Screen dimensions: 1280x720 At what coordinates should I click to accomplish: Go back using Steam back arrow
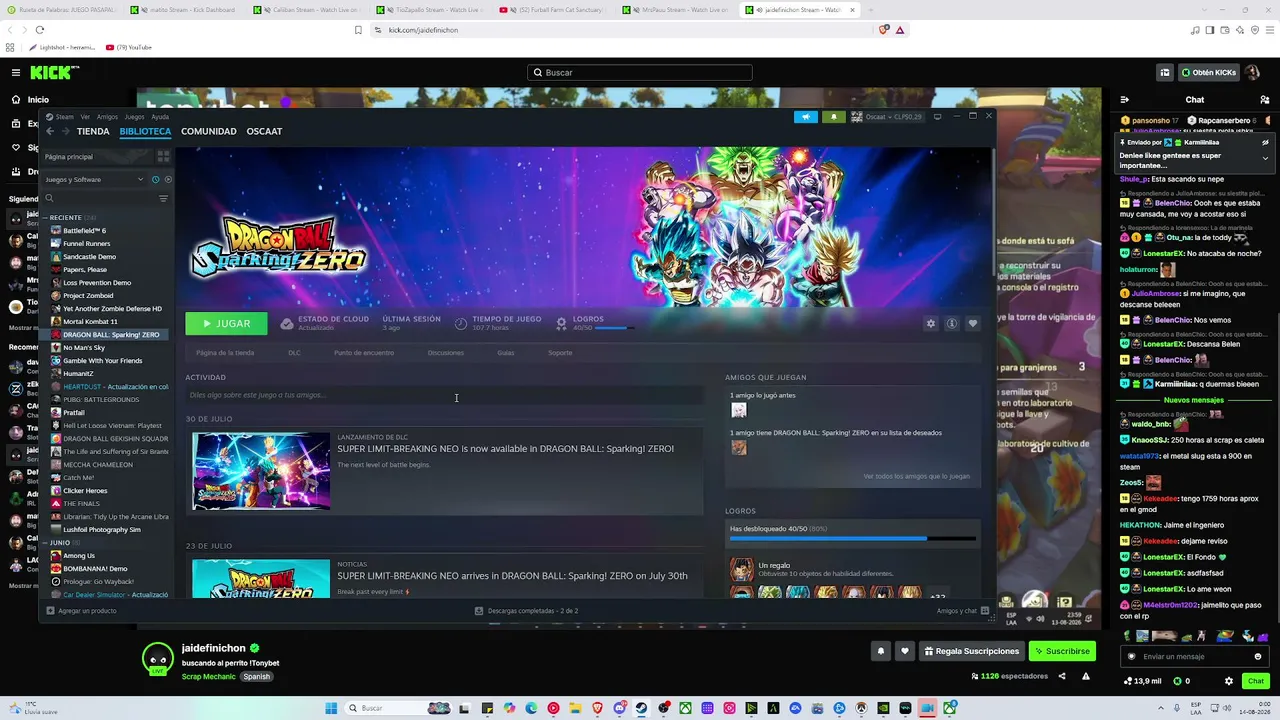[49, 131]
